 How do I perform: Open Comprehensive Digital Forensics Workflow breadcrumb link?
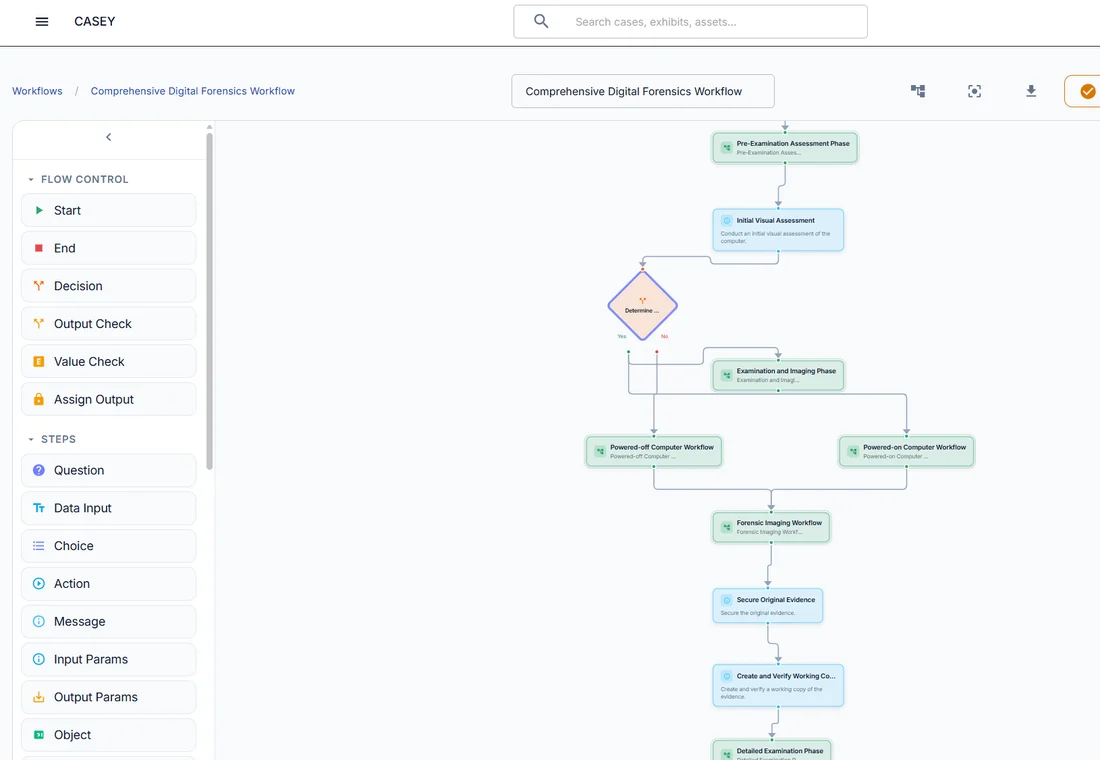click(x=192, y=91)
